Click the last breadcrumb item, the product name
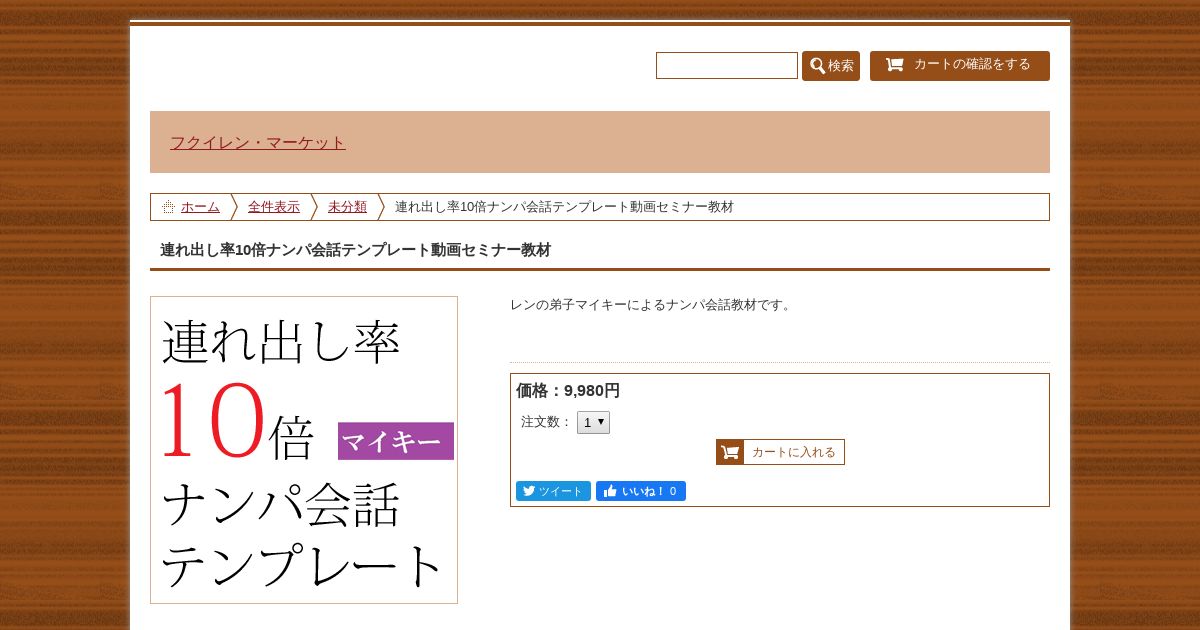This screenshot has height=630, width=1200. pos(564,207)
